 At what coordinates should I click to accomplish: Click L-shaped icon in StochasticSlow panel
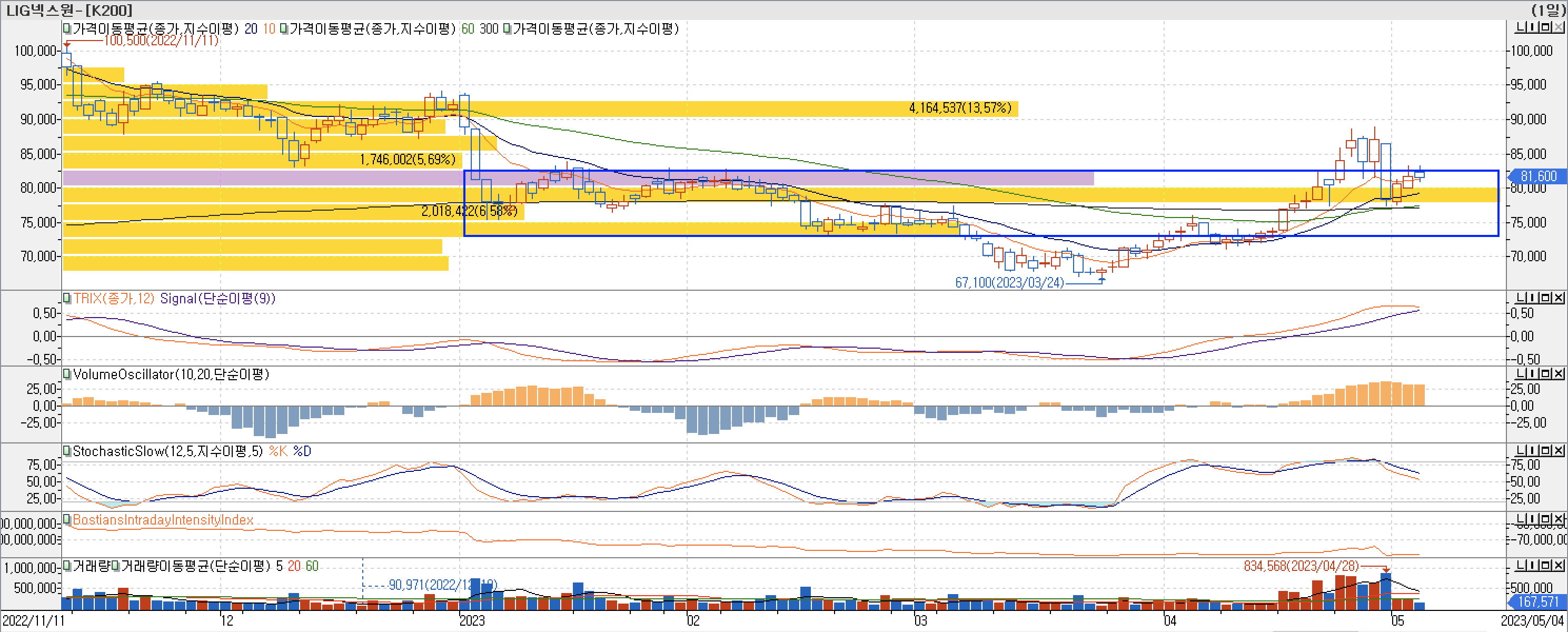pos(1522,450)
